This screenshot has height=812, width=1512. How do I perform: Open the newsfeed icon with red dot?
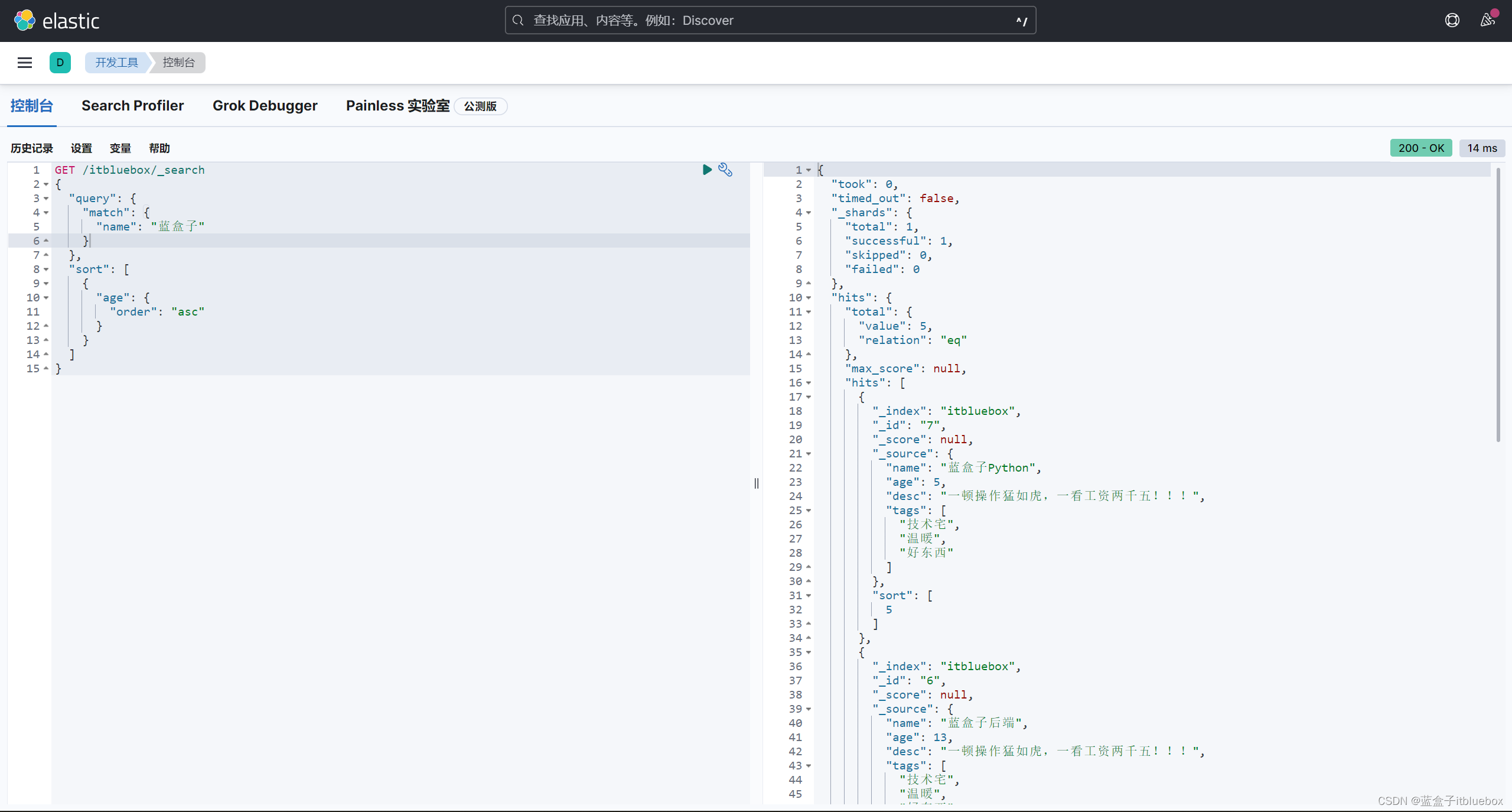click(1487, 21)
